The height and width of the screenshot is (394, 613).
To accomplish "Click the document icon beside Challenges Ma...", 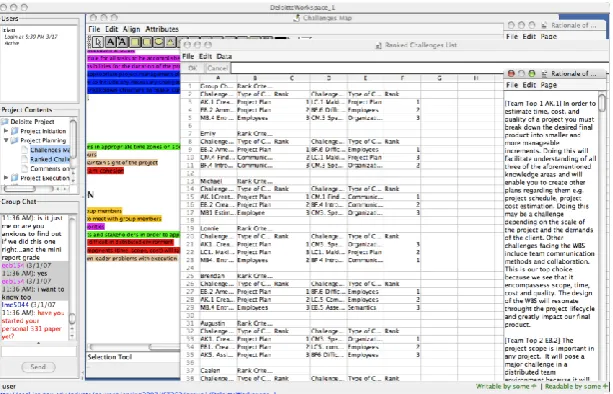I will coord(25,150).
